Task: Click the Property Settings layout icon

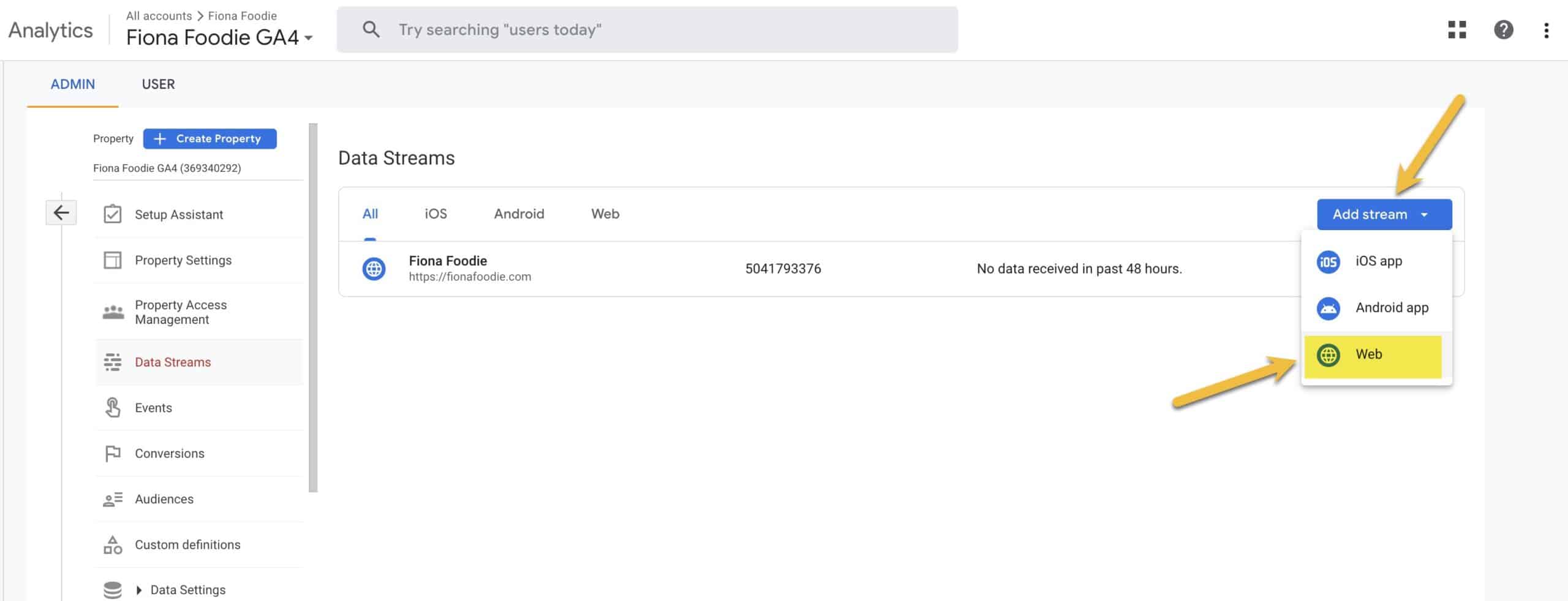Action: tap(113, 260)
